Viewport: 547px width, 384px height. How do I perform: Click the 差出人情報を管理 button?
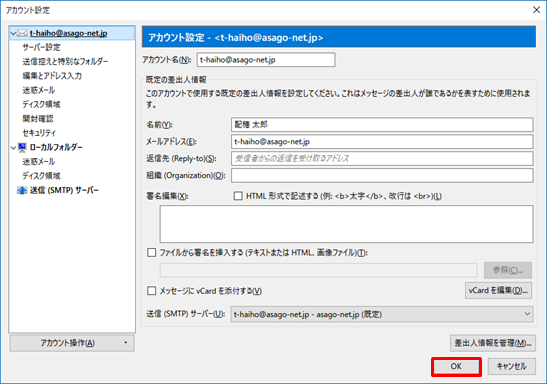click(x=493, y=343)
